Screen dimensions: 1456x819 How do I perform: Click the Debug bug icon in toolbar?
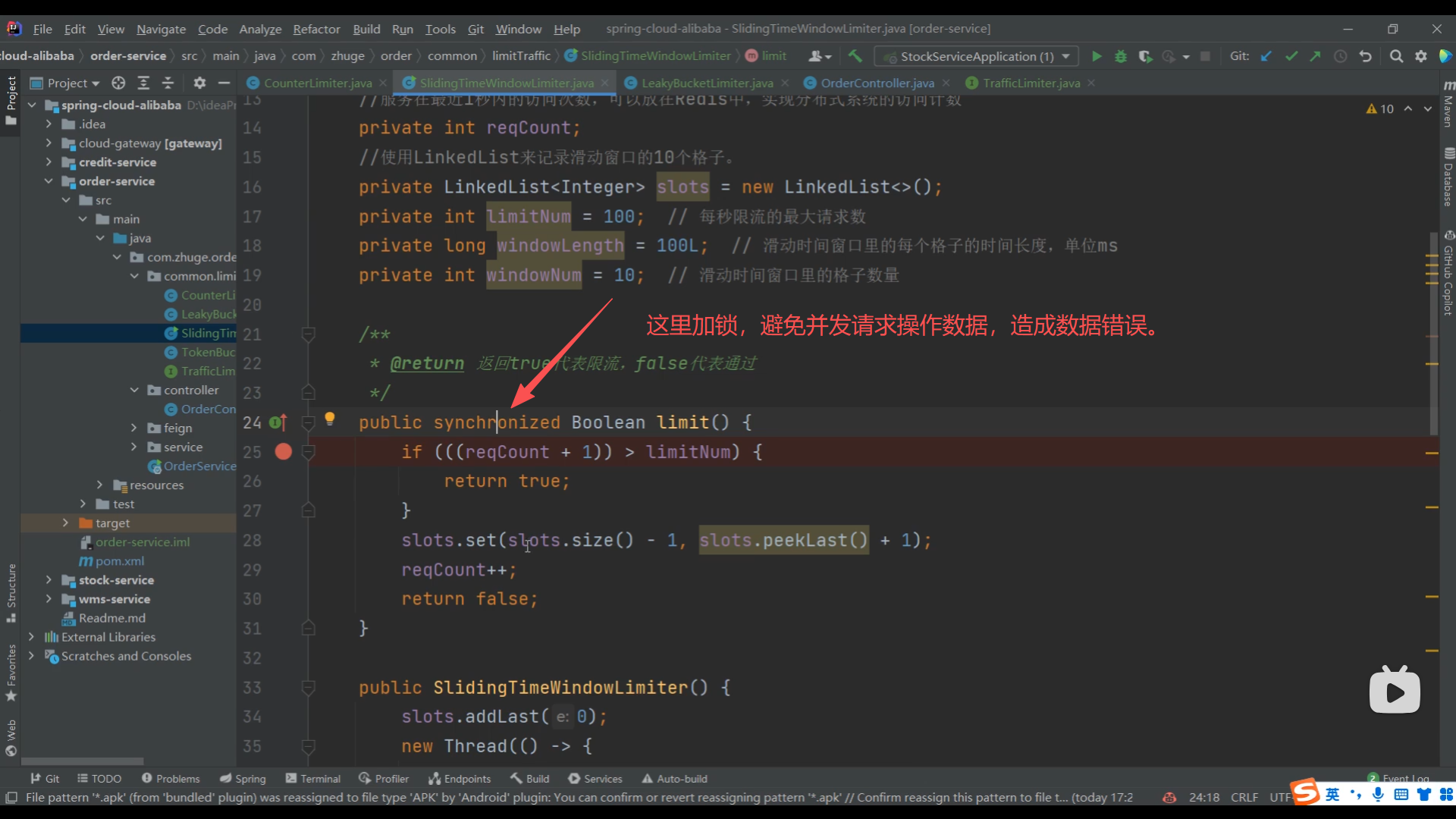[x=1121, y=56]
